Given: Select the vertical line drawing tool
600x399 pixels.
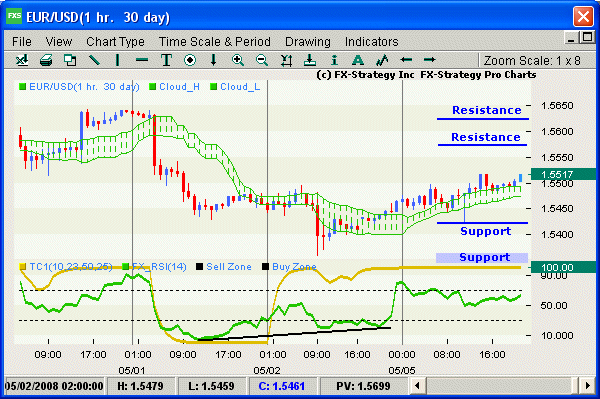Looking at the screenshot, I should [117, 60].
